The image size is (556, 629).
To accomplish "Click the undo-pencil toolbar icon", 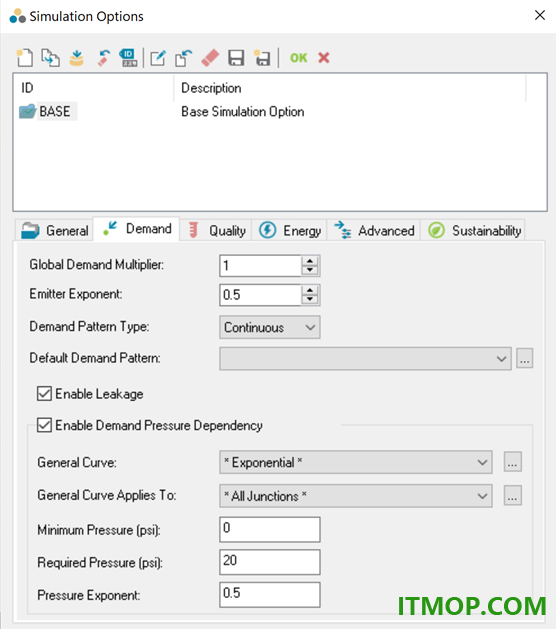I will click(103, 58).
